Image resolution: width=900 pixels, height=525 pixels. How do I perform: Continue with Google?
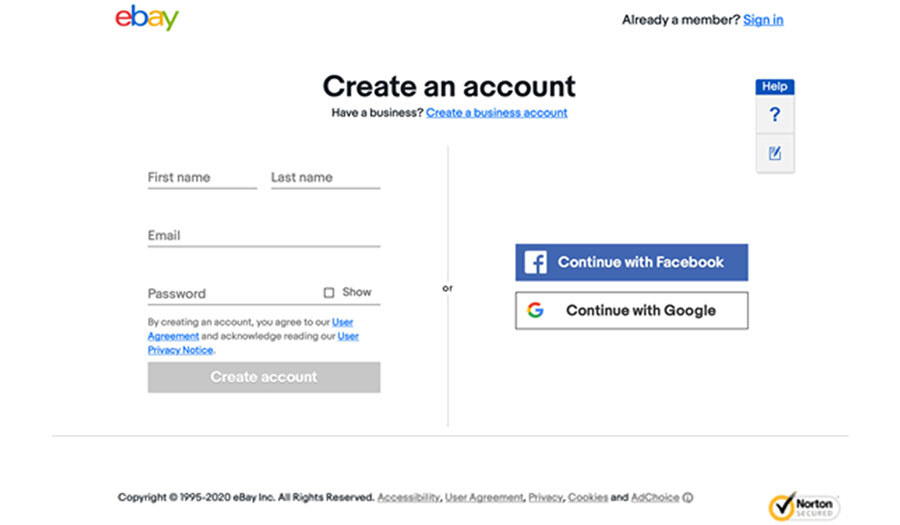pyautogui.click(x=631, y=310)
